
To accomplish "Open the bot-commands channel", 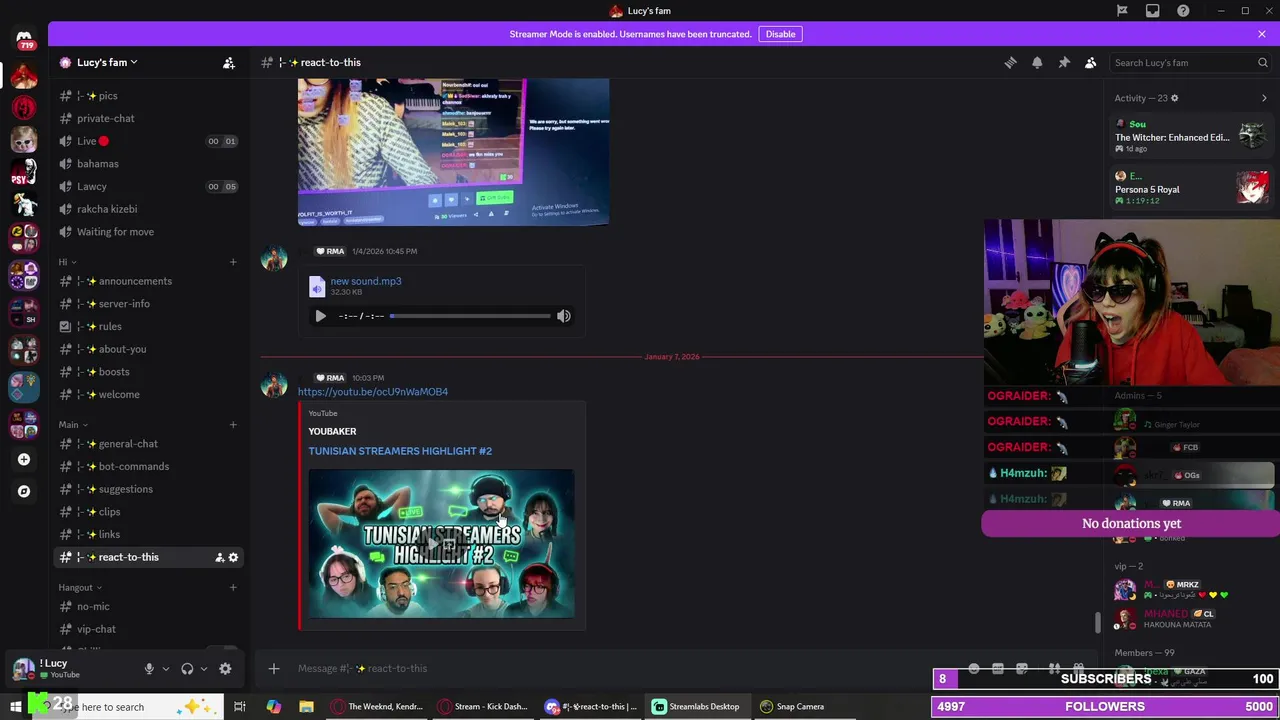I will [x=148, y=467].
